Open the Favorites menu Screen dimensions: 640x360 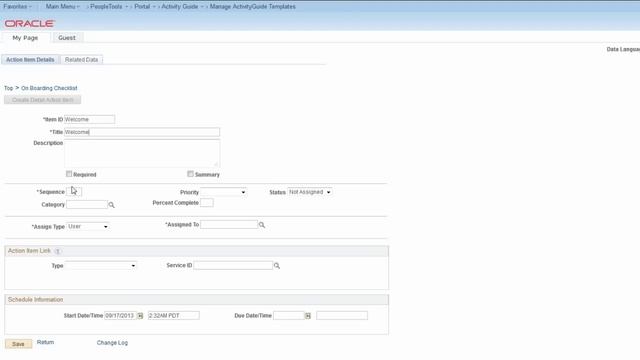pos(17,7)
